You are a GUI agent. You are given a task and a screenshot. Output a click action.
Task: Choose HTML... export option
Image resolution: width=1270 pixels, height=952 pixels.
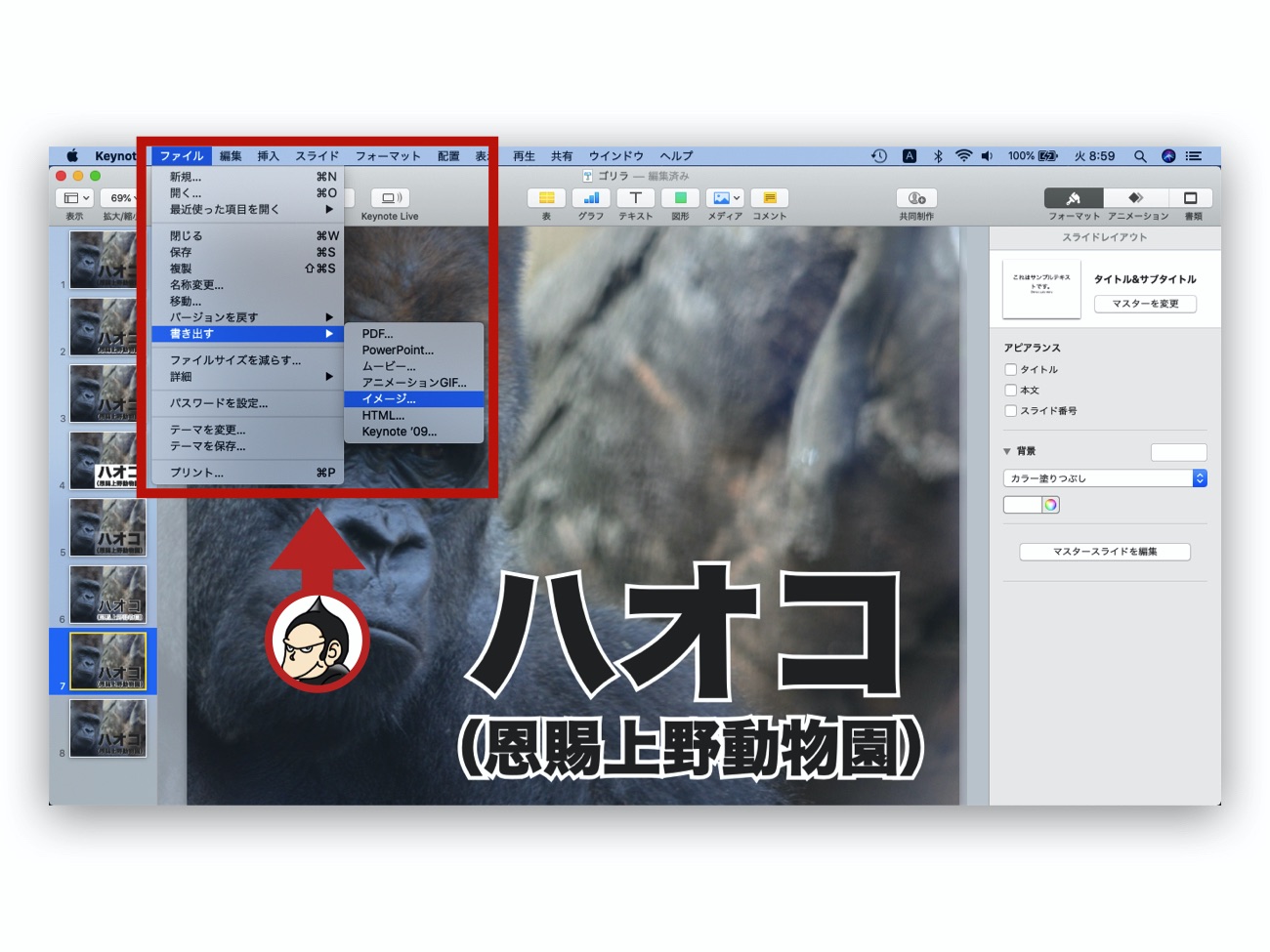coord(414,415)
